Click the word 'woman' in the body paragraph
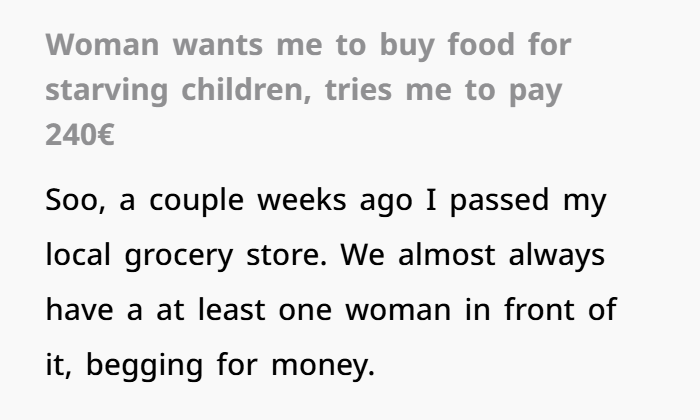 (x=398, y=311)
